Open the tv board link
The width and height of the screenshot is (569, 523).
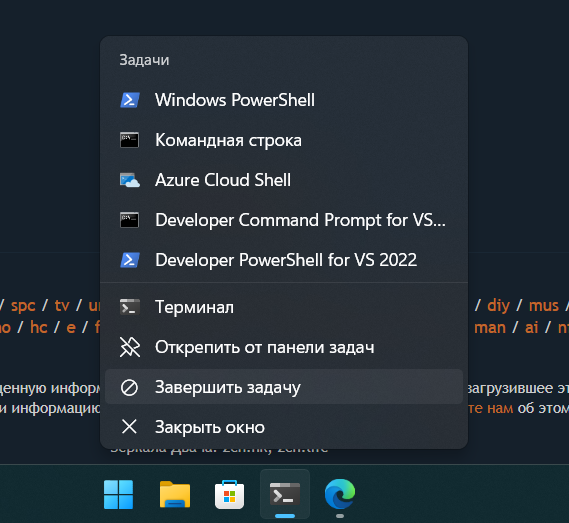tap(62, 306)
